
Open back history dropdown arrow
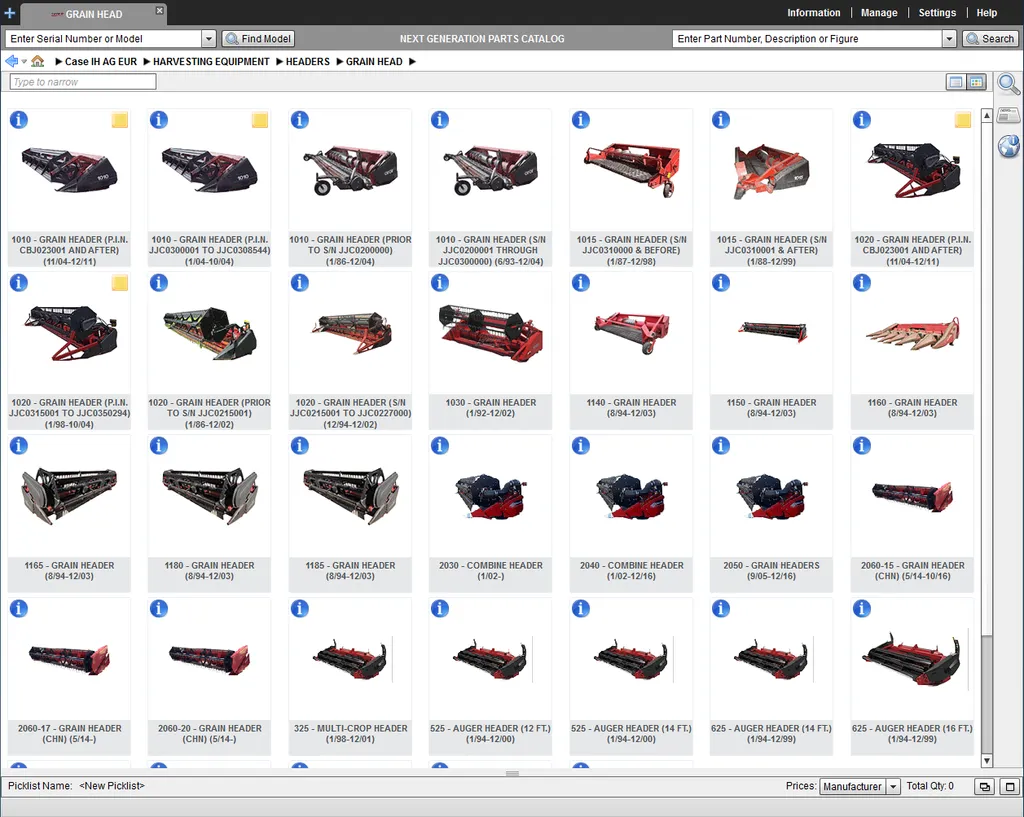click(24, 62)
